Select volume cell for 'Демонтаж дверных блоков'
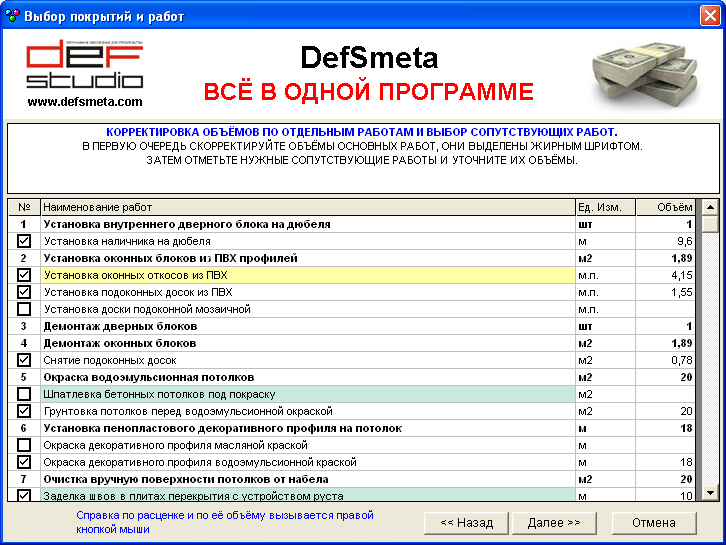Viewport: 726px width, 545px height. (665, 326)
